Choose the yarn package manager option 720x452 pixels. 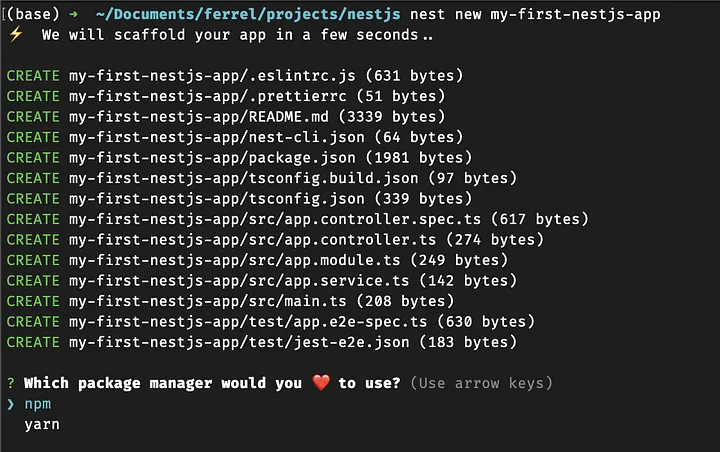(x=41, y=424)
